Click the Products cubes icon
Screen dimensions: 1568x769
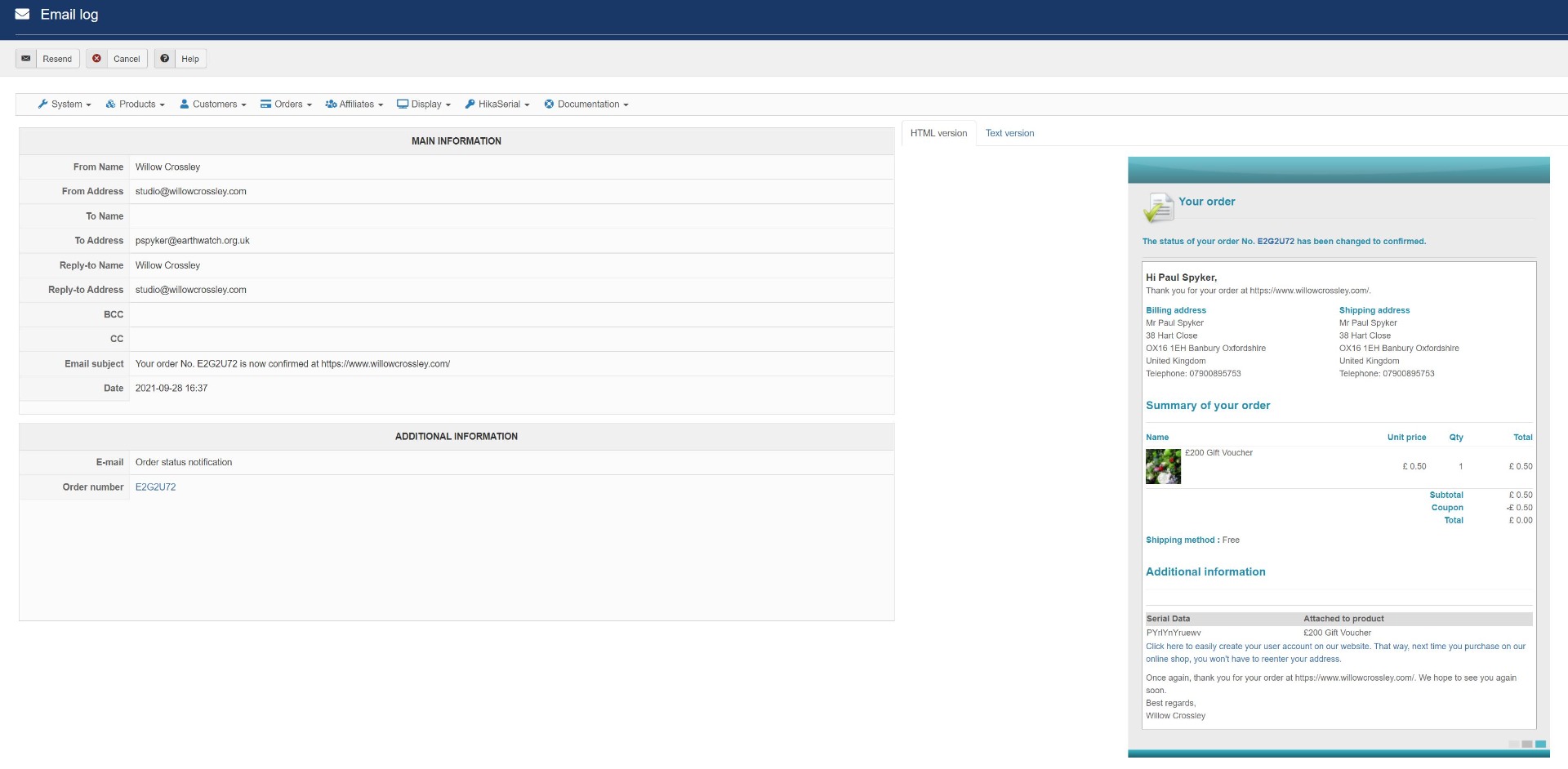tap(110, 104)
